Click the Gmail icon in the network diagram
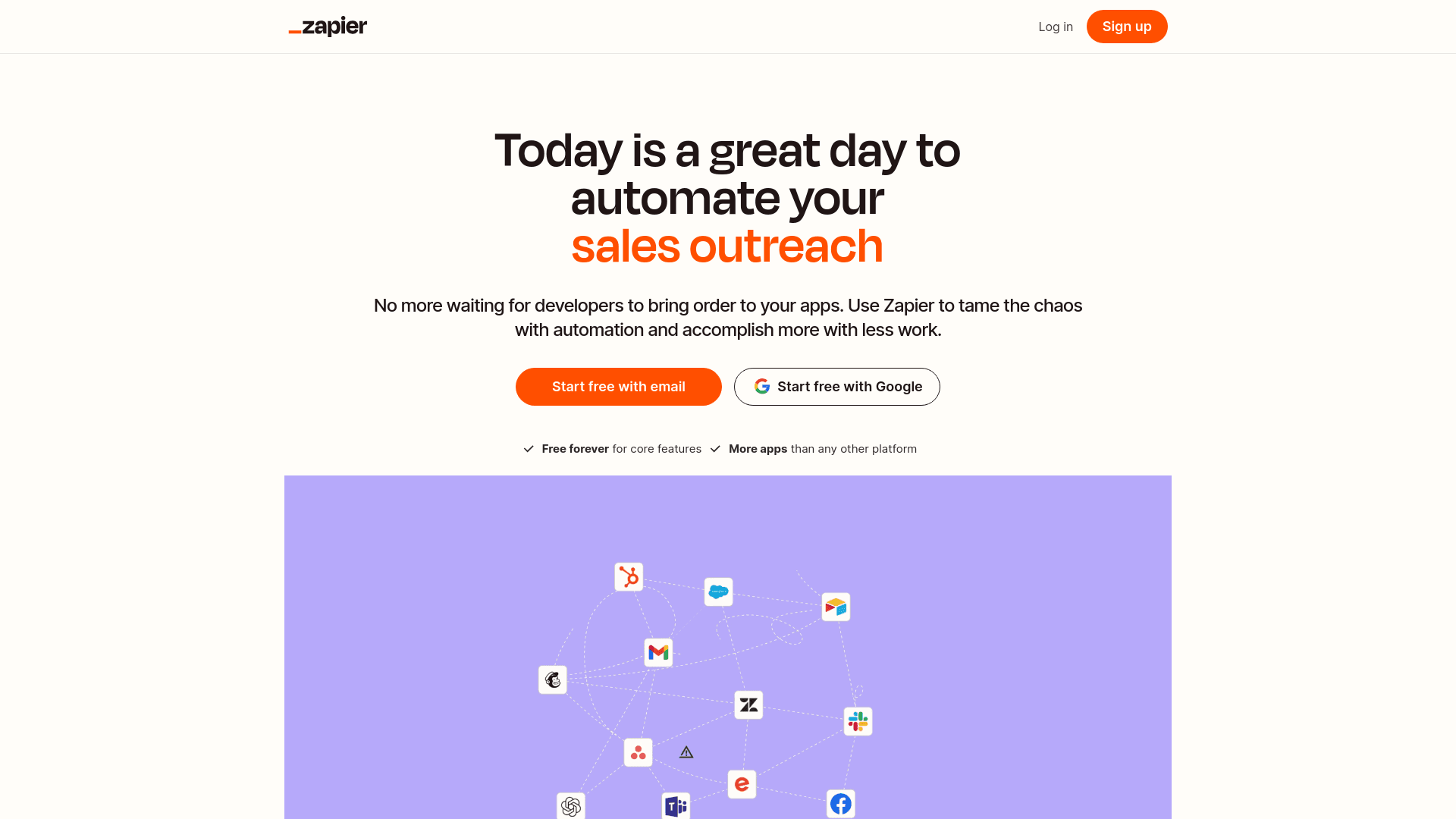Image resolution: width=1456 pixels, height=819 pixels. (x=658, y=652)
